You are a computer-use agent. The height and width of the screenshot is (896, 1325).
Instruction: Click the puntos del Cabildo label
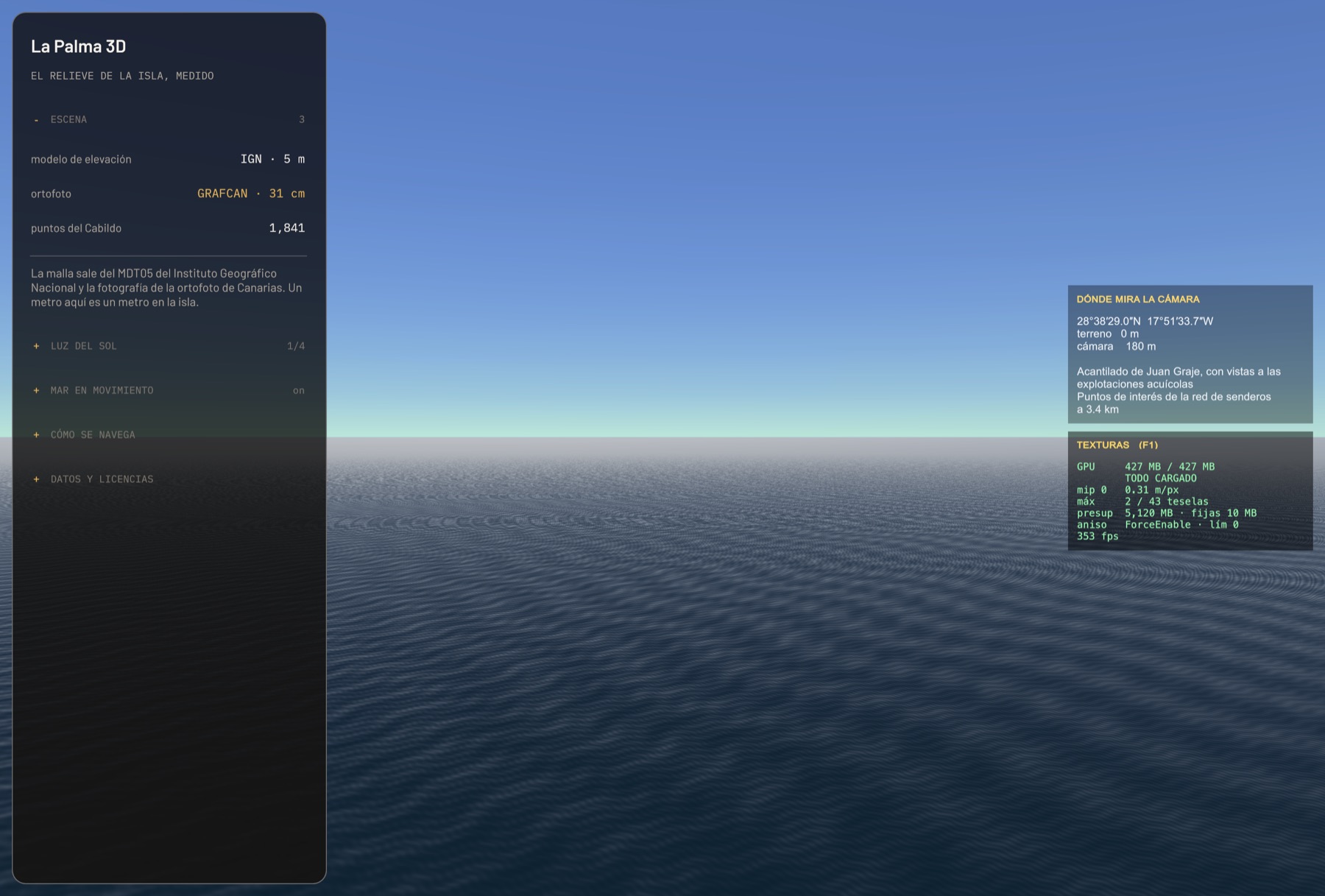click(76, 228)
